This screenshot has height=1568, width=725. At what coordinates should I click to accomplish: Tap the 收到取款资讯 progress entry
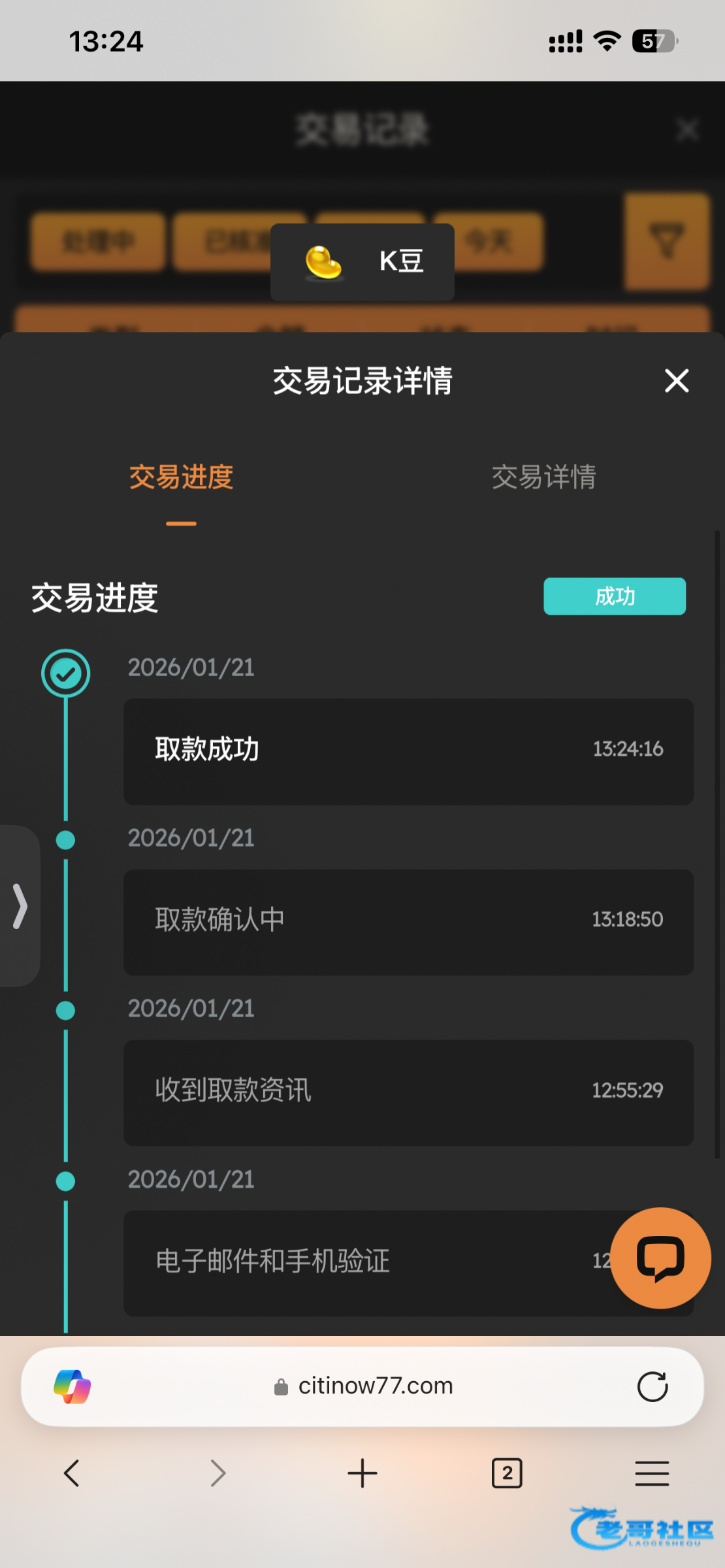[x=408, y=1092]
